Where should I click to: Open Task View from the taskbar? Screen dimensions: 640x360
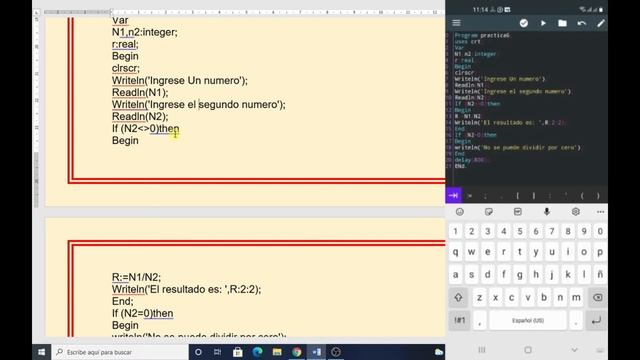[218, 352]
